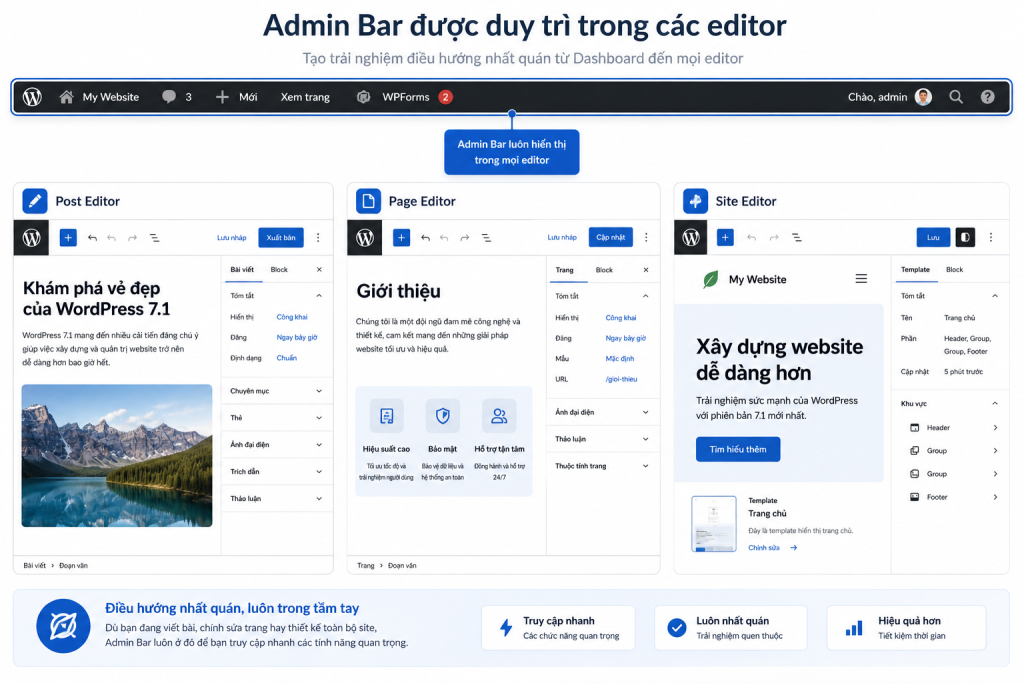Expand Thẻ panel in Post Editor
Screen dimensions: 1024x683
pyautogui.click(x=275, y=418)
